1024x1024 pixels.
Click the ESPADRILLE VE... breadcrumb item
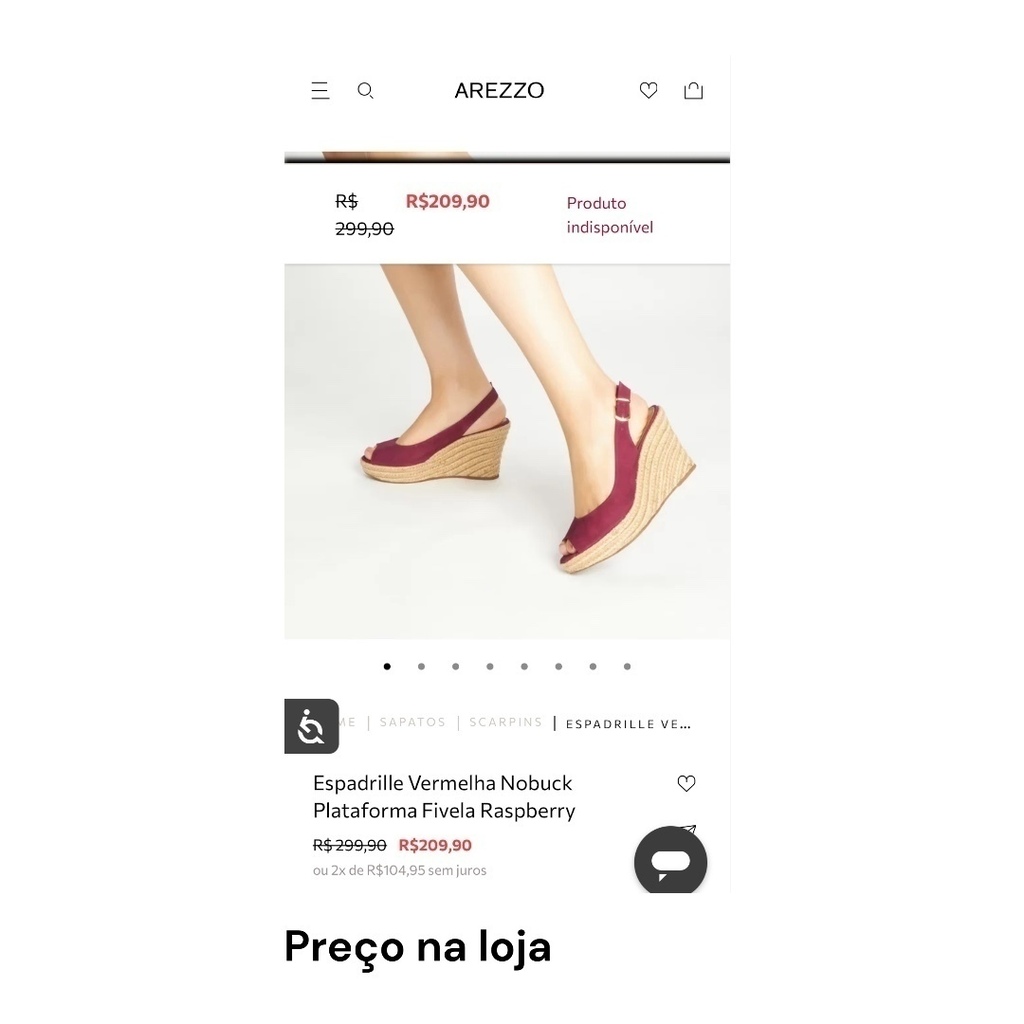(x=628, y=724)
